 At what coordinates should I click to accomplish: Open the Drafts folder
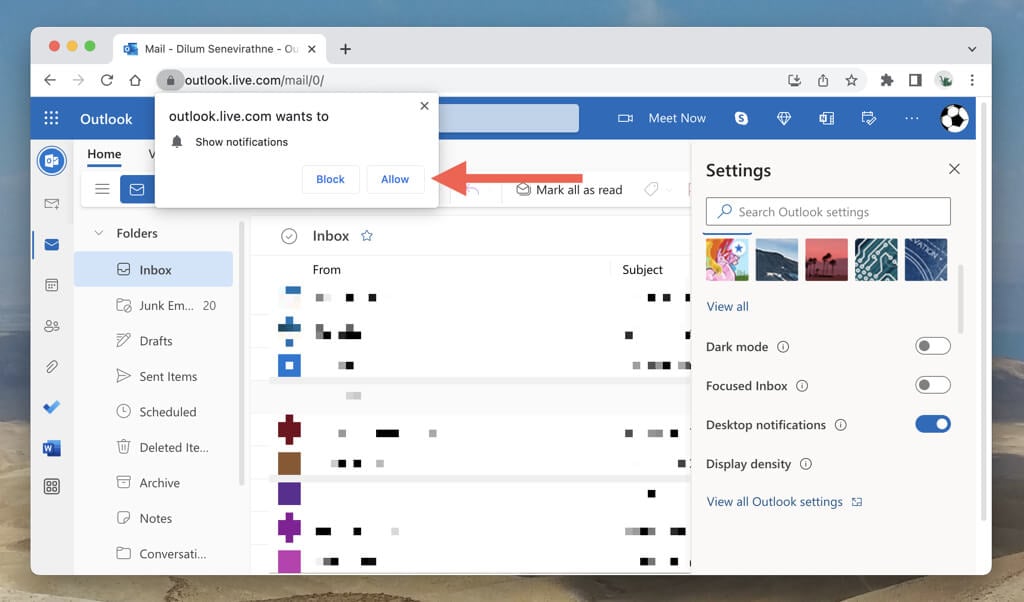point(153,340)
